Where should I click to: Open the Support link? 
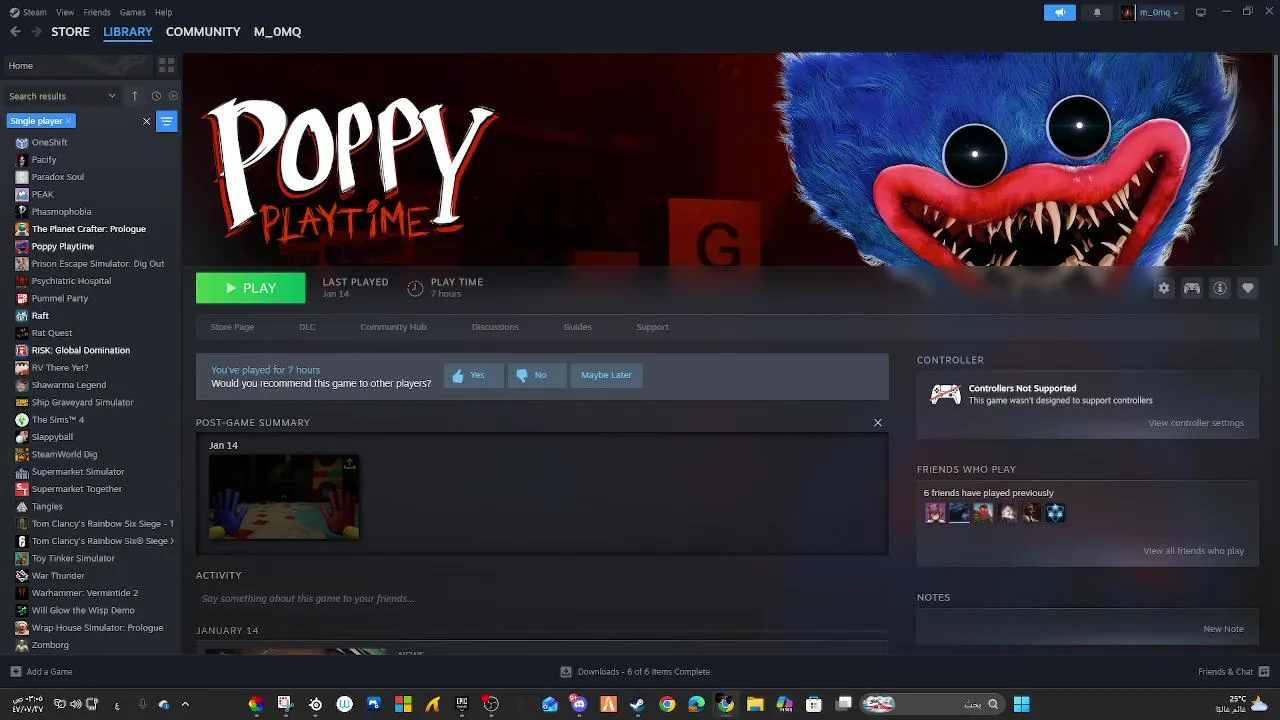[x=652, y=327]
